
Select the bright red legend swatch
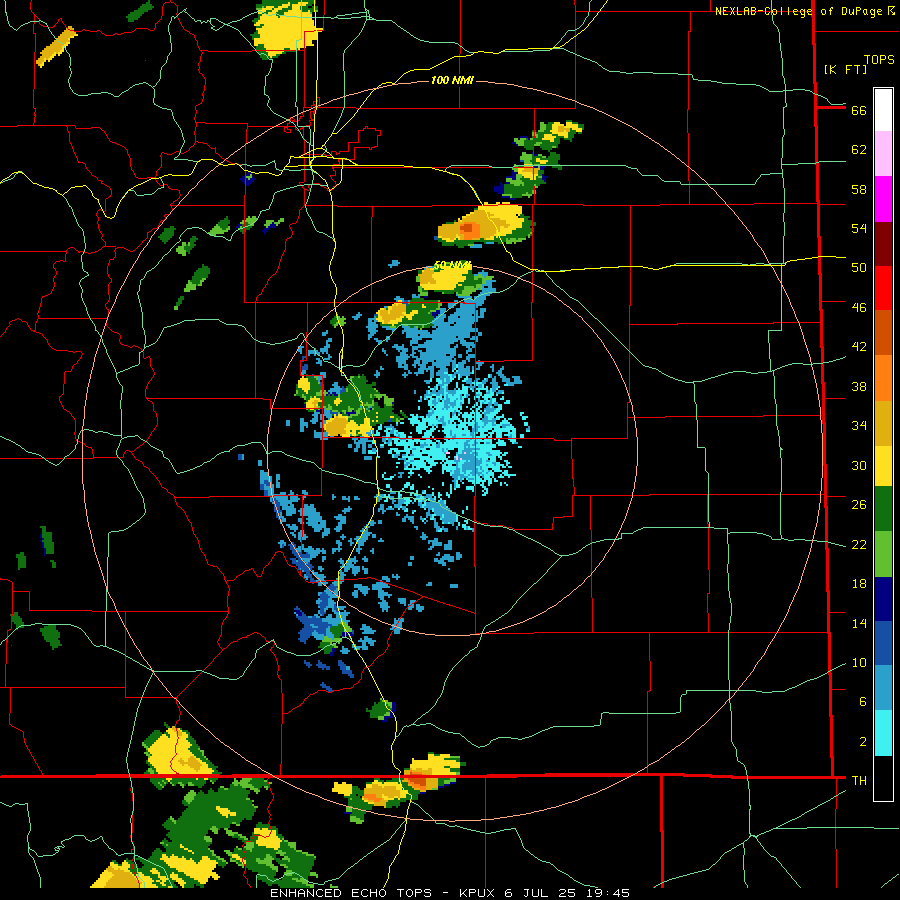883,288
